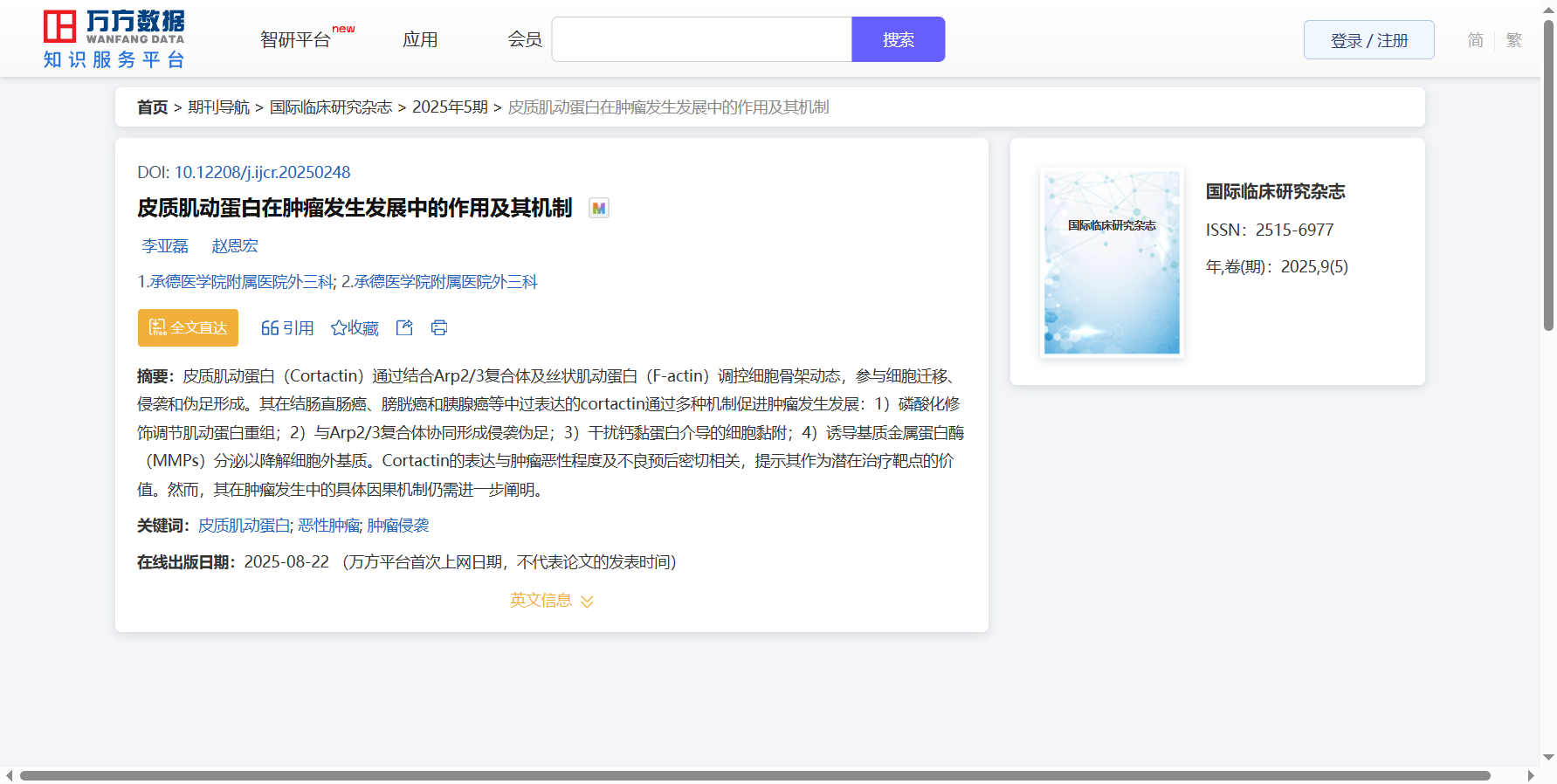
Task: Click the Wanfang Data logo
Action: coord(114,39)
